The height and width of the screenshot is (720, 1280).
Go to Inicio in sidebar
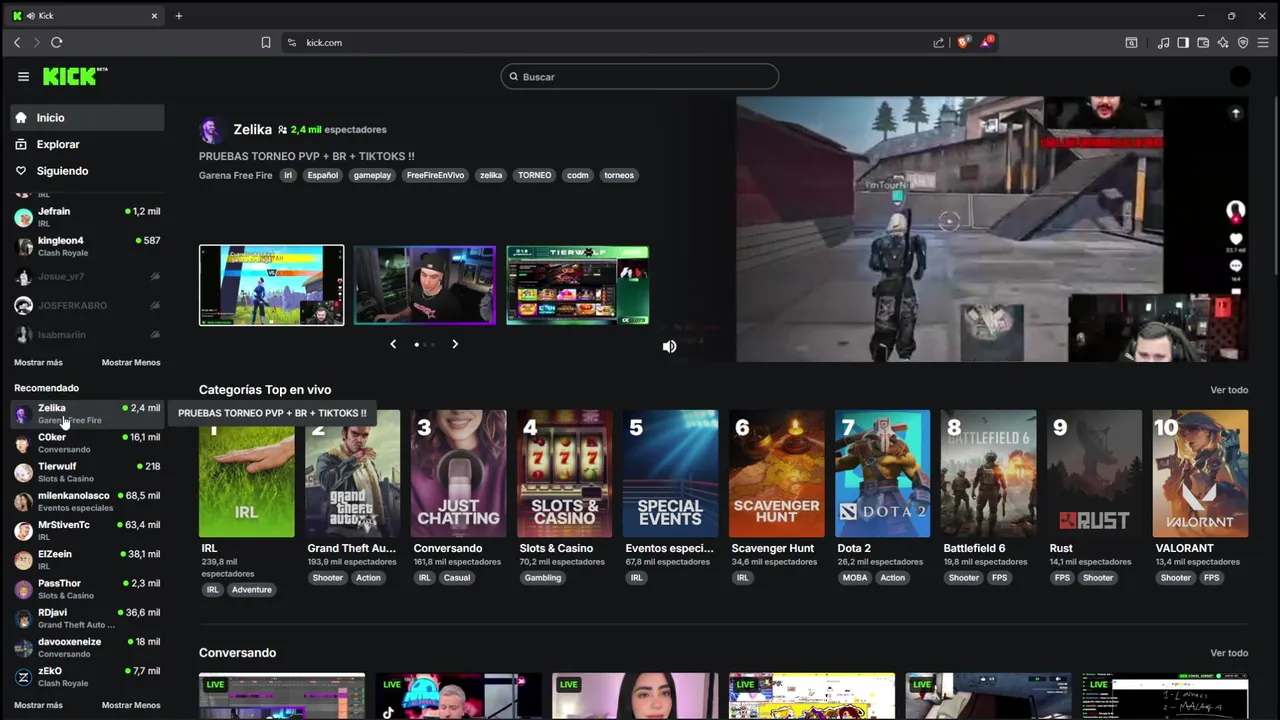pyautogui.click(x=88, y=118)
